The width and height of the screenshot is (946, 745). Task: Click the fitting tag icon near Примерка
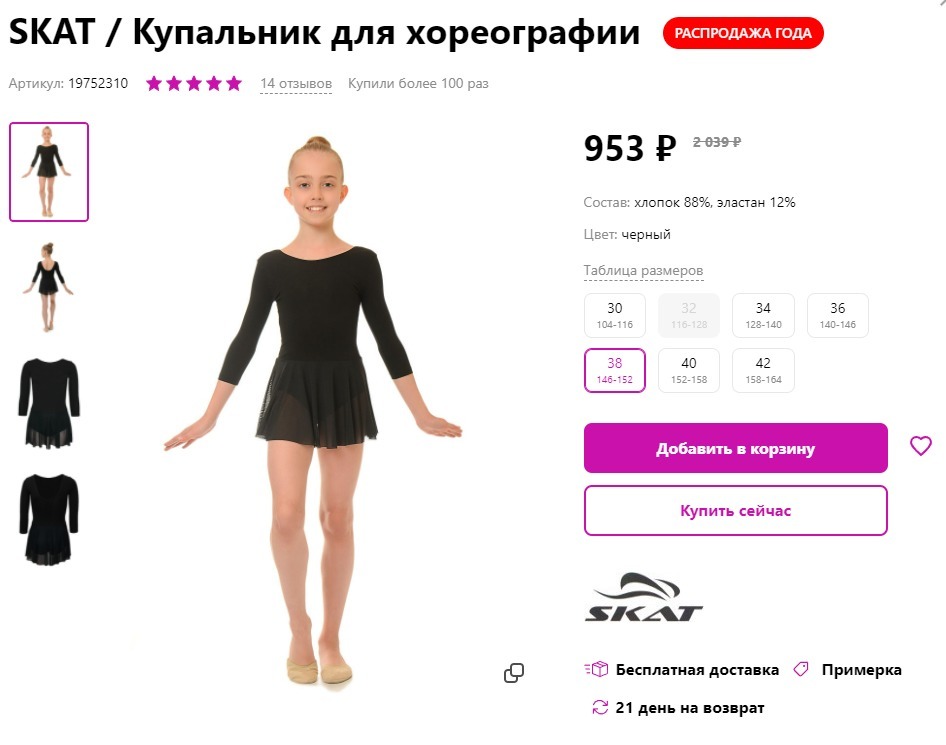[801, 669]
